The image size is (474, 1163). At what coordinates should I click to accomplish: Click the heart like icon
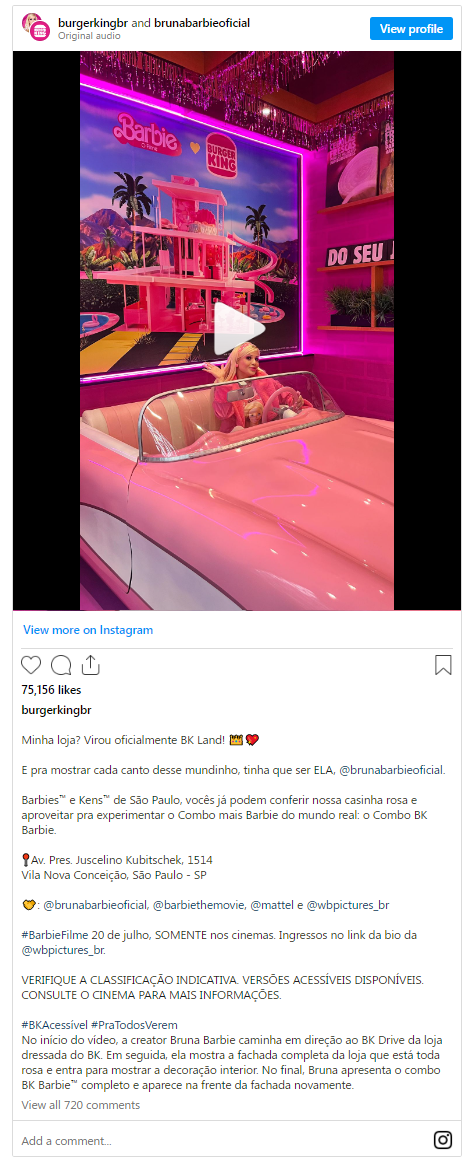31,665
